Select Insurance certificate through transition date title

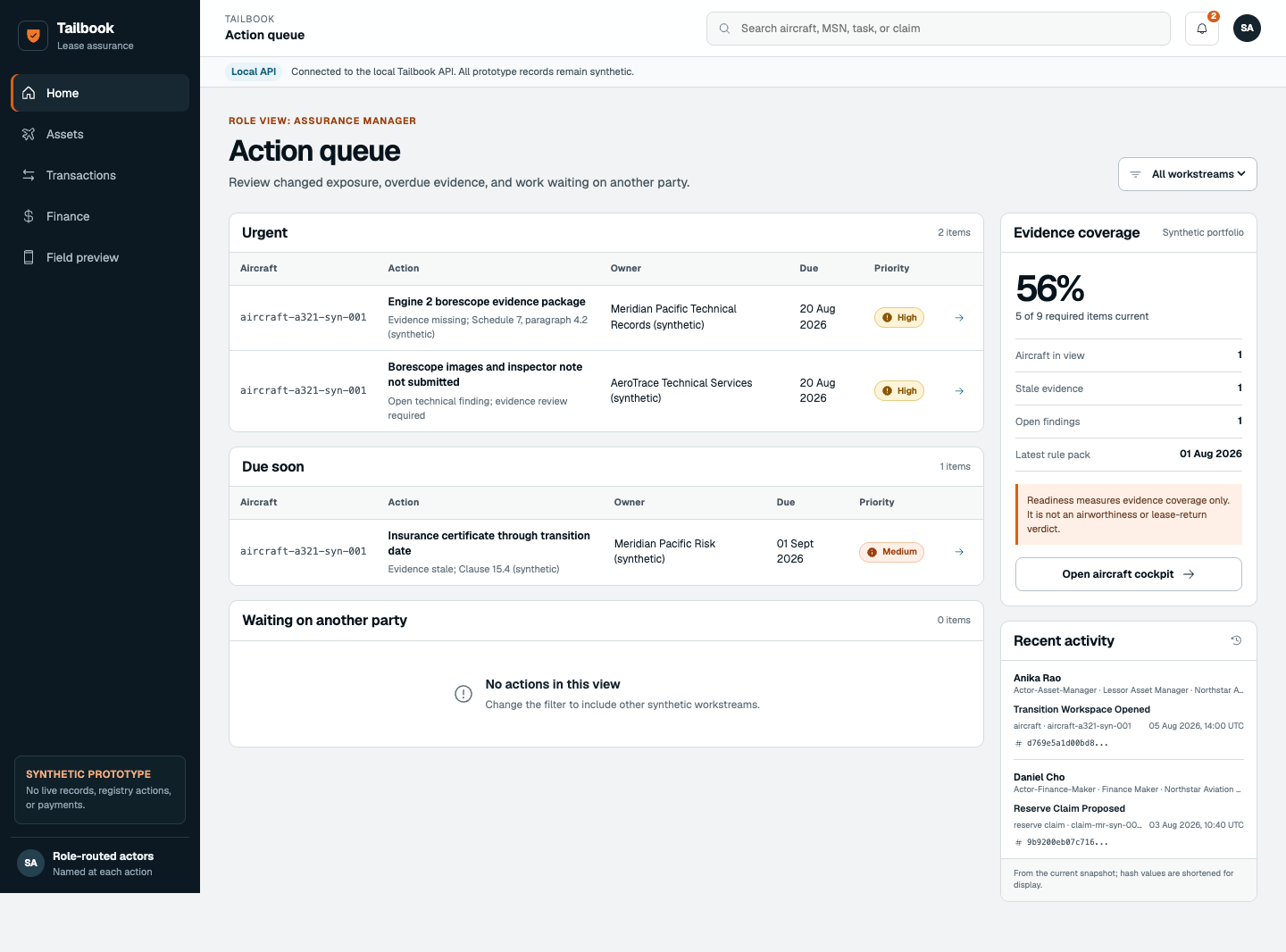tap(489, 543)
